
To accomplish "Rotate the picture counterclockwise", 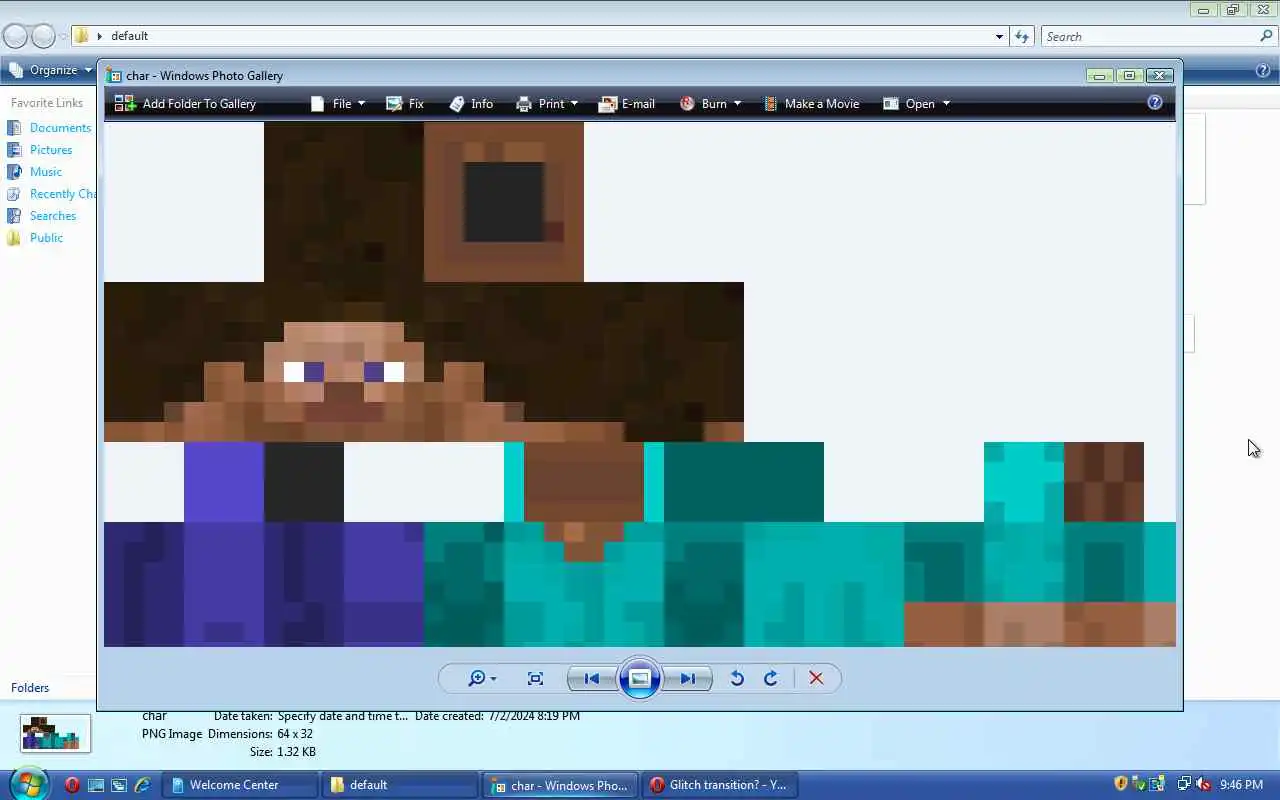I will 737,678.
